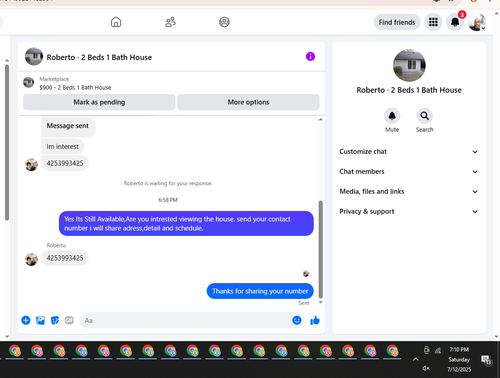Click the network tray icon
Viewport: 500px width, 378px height.
click(438, 350)
